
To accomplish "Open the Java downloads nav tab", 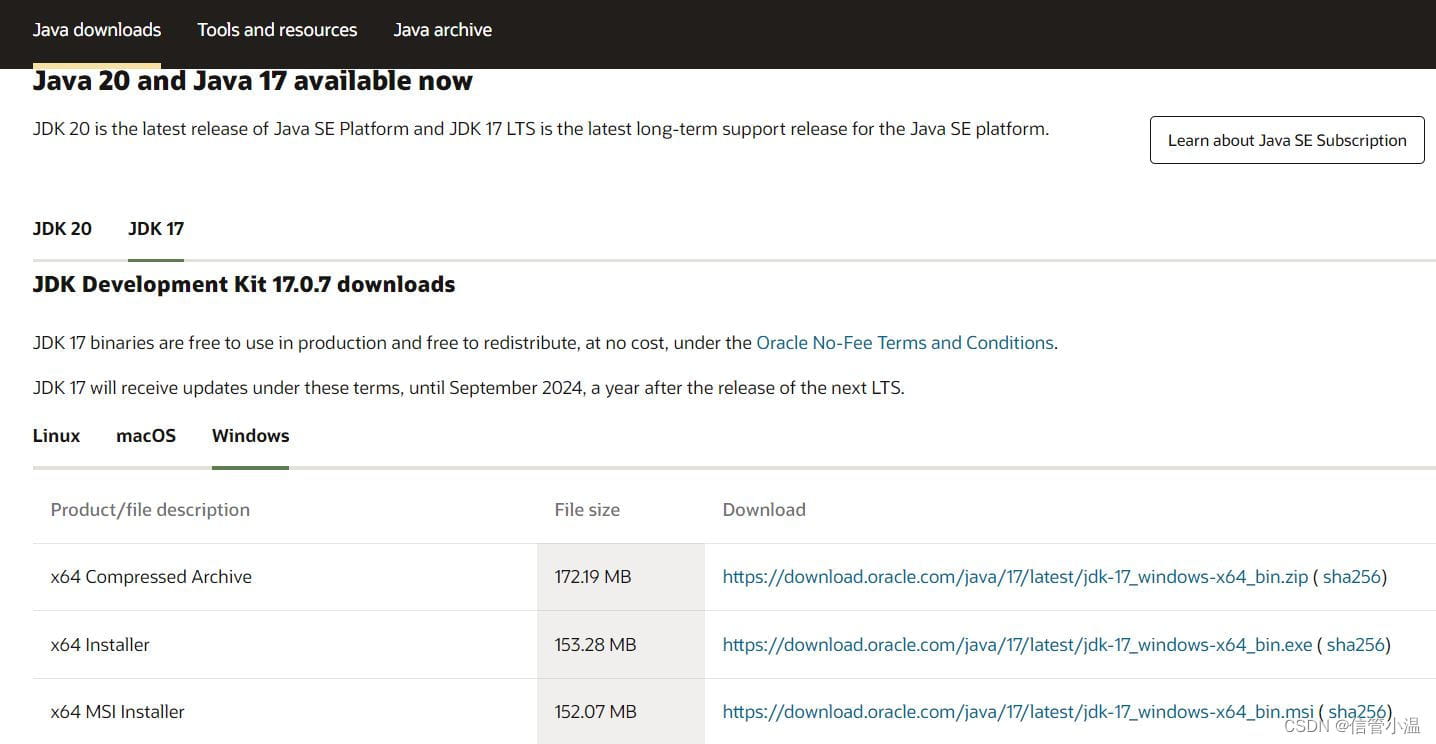I will (97, 30).
